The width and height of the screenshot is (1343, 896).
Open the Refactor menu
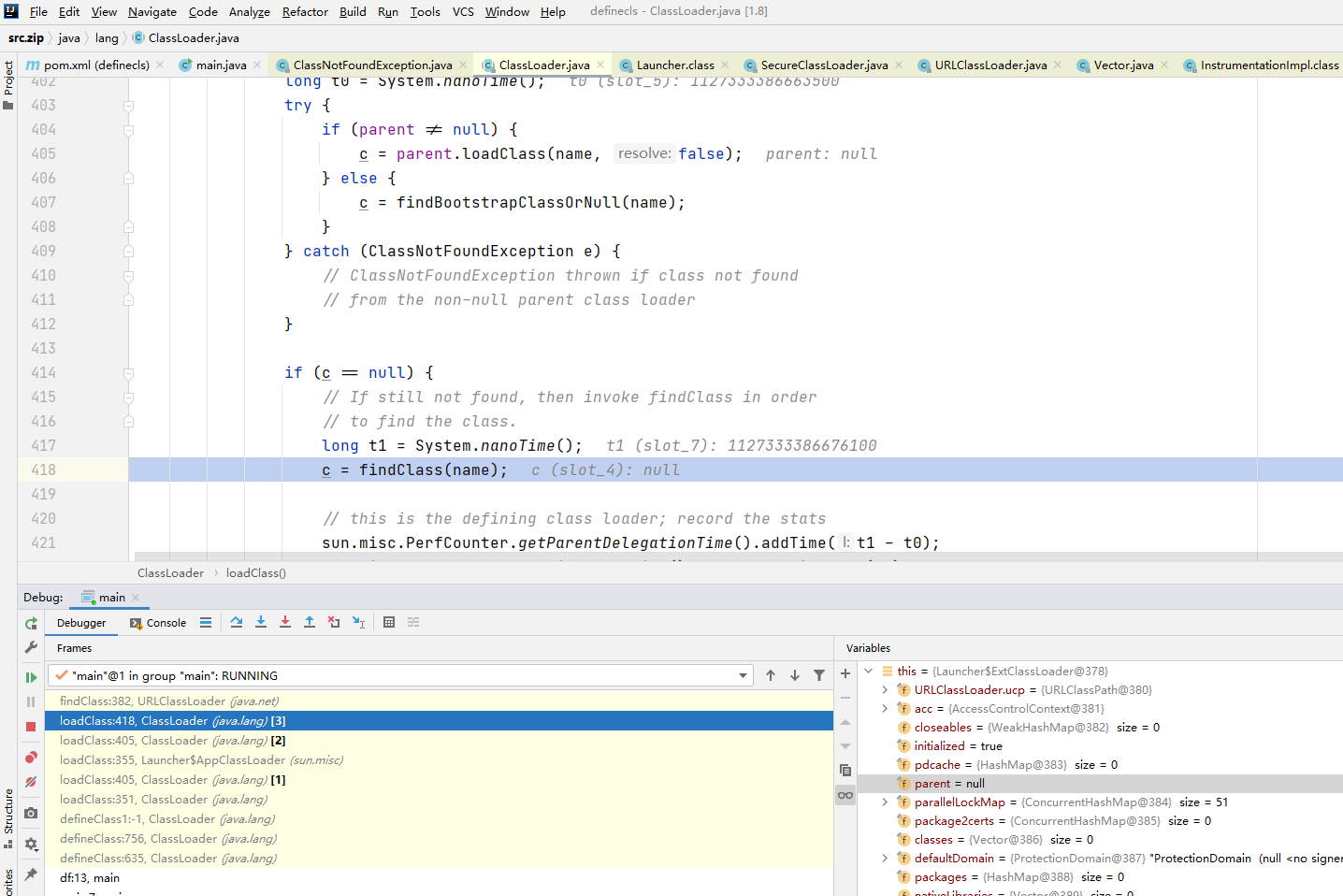[305, 11]
